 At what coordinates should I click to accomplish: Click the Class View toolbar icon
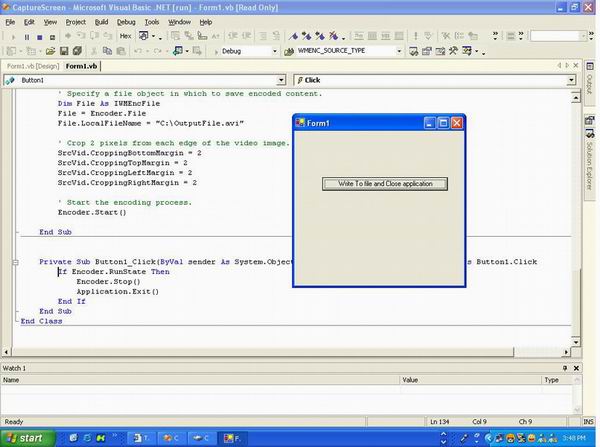[467, 51]
